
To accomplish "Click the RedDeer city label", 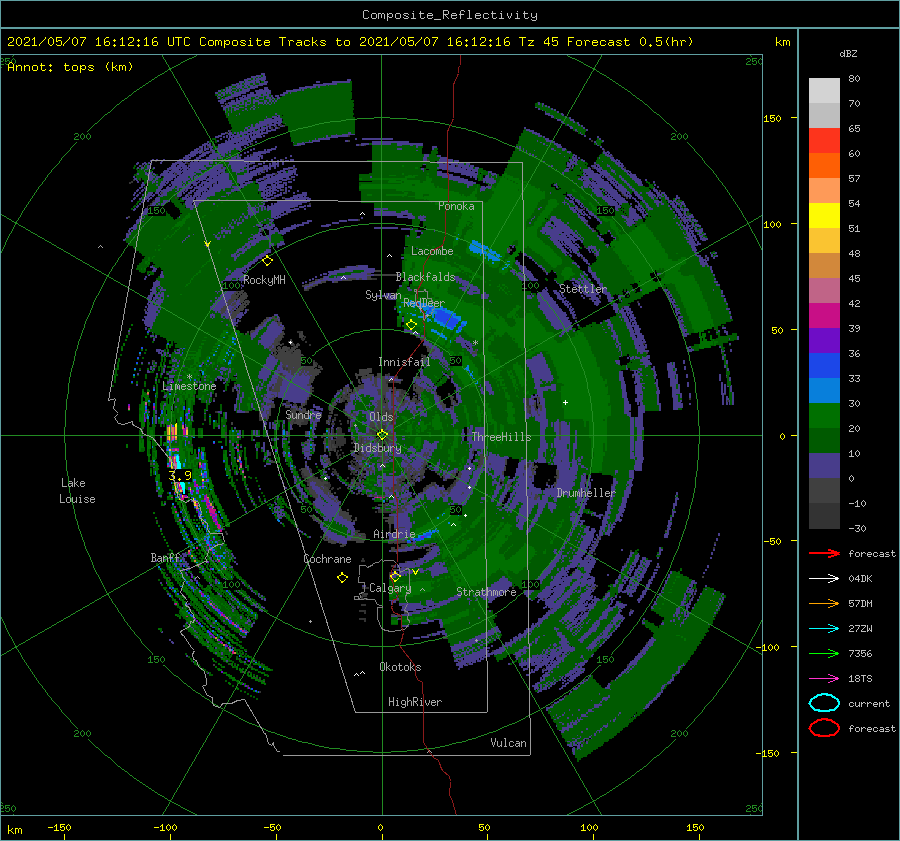I will tap(424, 303).
